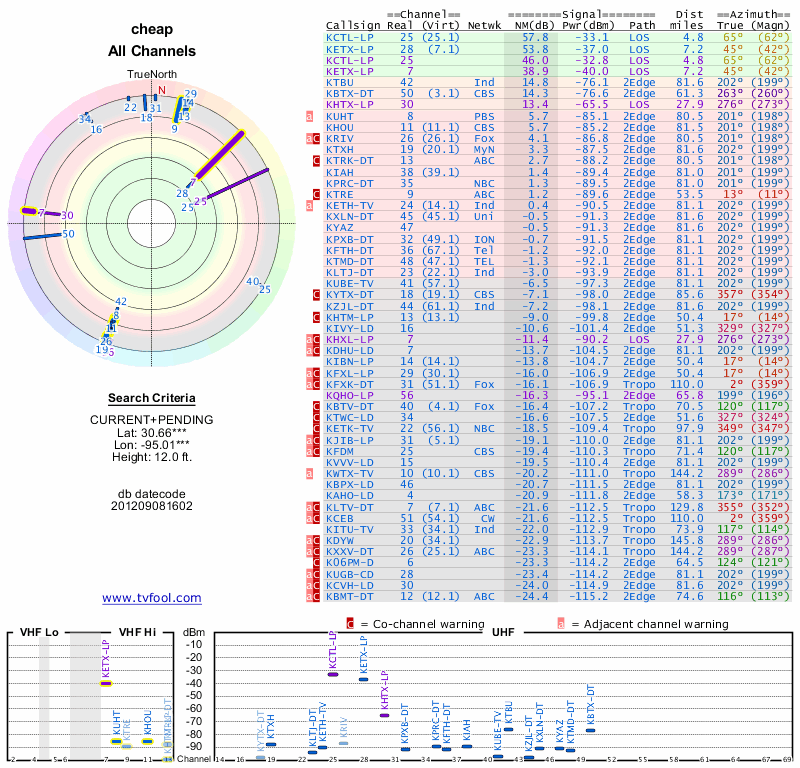
Task: Click the KBMT-DT callsign in last row
Action: pyautogui.click(x=349, y=597)
